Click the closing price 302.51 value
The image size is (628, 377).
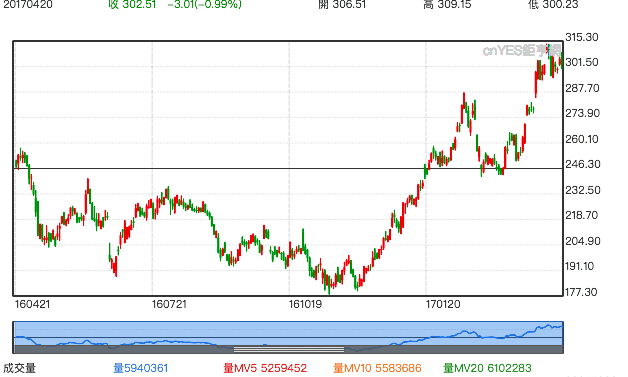pyautogui.click(x=139, y=4)
